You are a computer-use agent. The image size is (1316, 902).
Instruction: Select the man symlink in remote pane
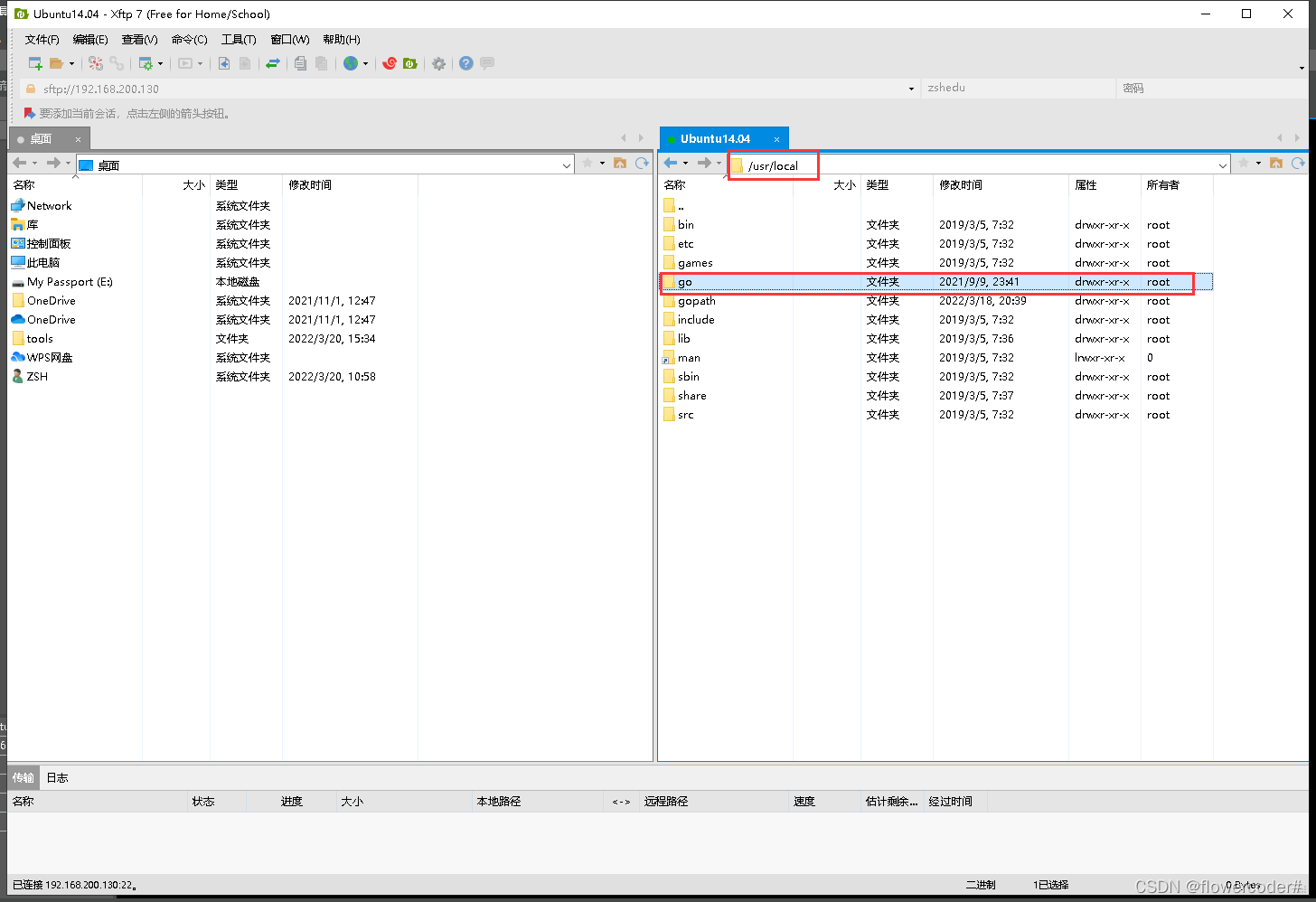click(936, 358)
